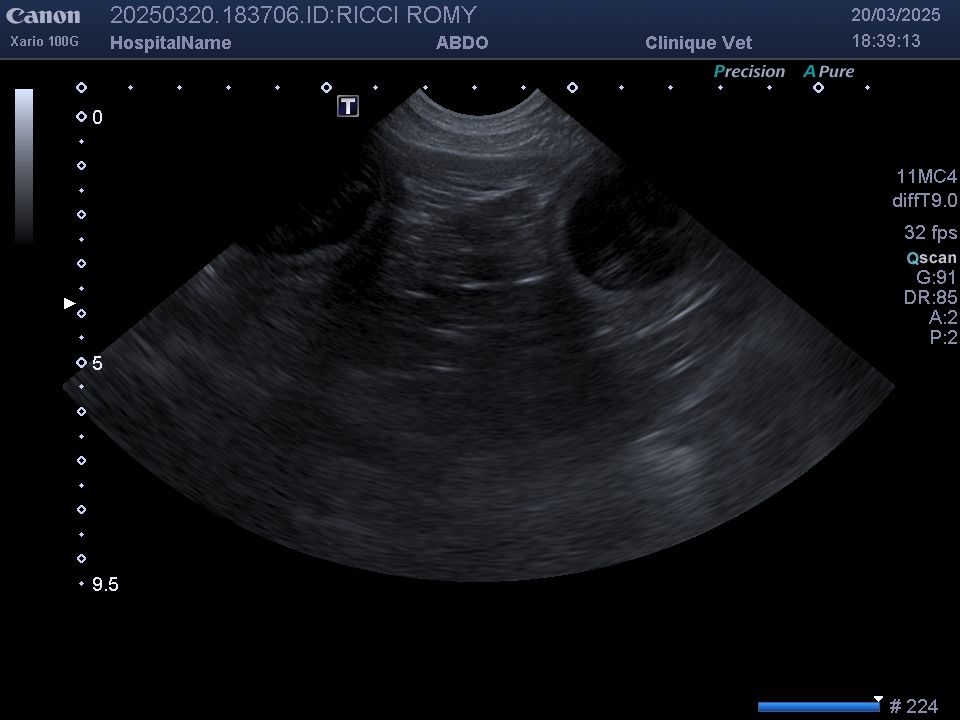
Task: Select the ABDO preset label
Action: [462, 43]
